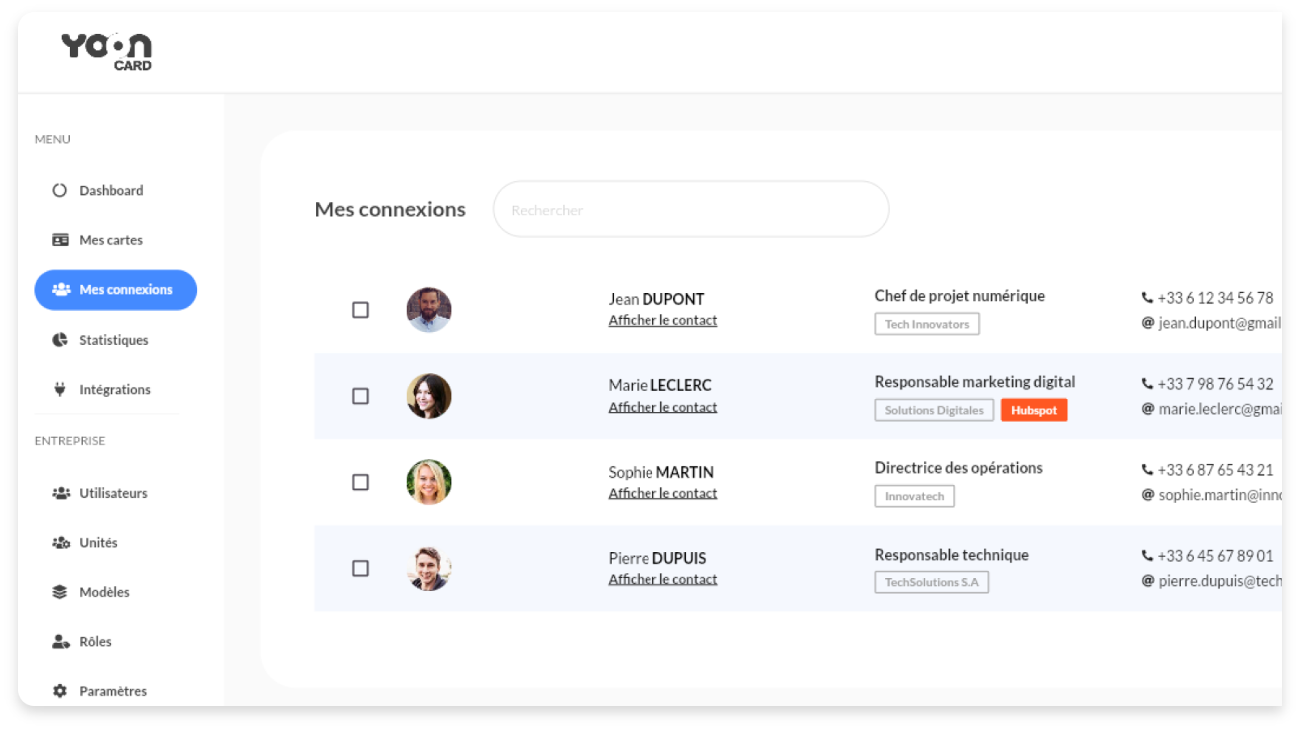
Task: Click Pierre Dupuis's profile photo
Action: (x=429, y=568)
